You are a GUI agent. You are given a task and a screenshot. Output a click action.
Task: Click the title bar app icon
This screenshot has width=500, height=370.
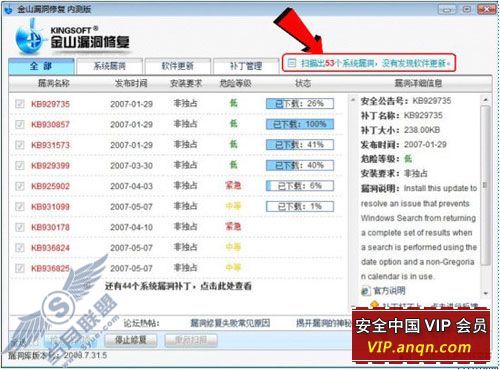point(8,10)
